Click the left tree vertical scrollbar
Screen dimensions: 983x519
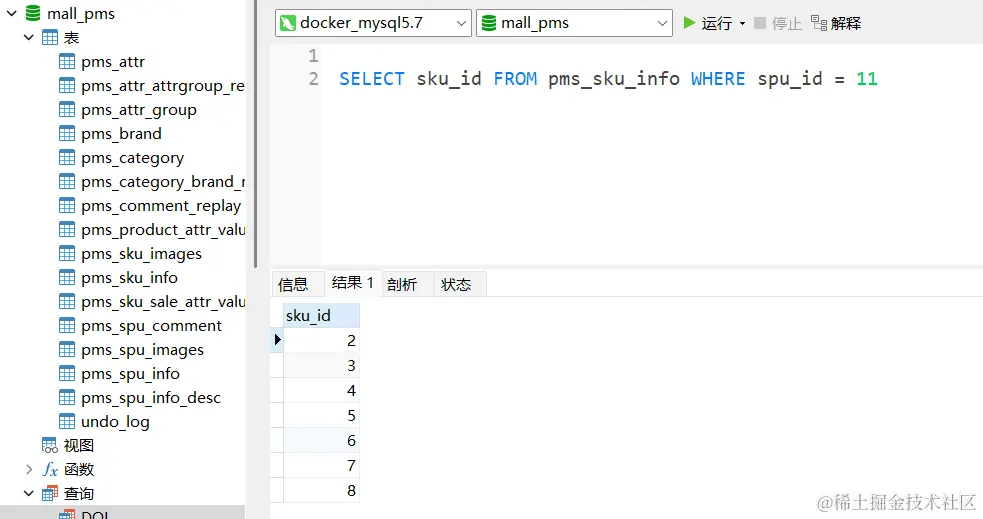[255, 134]
